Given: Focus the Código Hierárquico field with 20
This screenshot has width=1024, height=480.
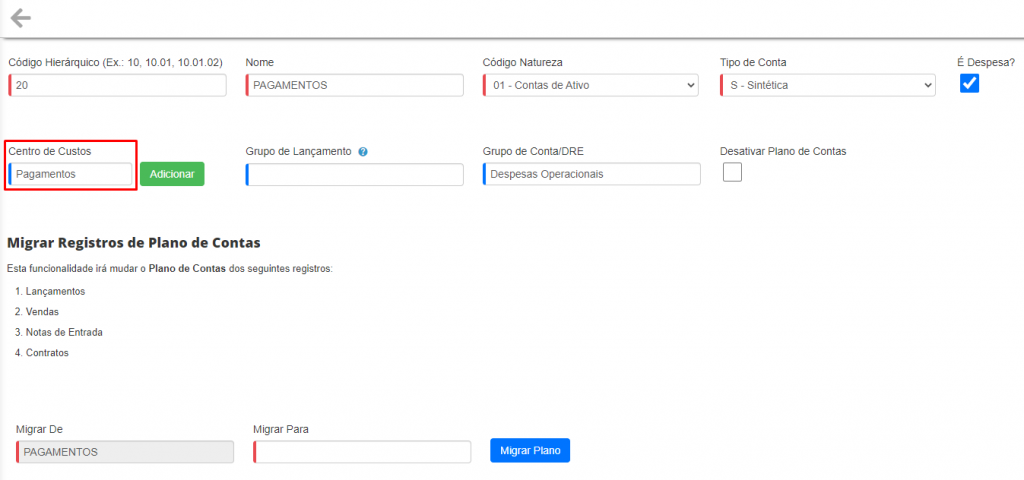Looking at the screenshot, I should [118, 85].
